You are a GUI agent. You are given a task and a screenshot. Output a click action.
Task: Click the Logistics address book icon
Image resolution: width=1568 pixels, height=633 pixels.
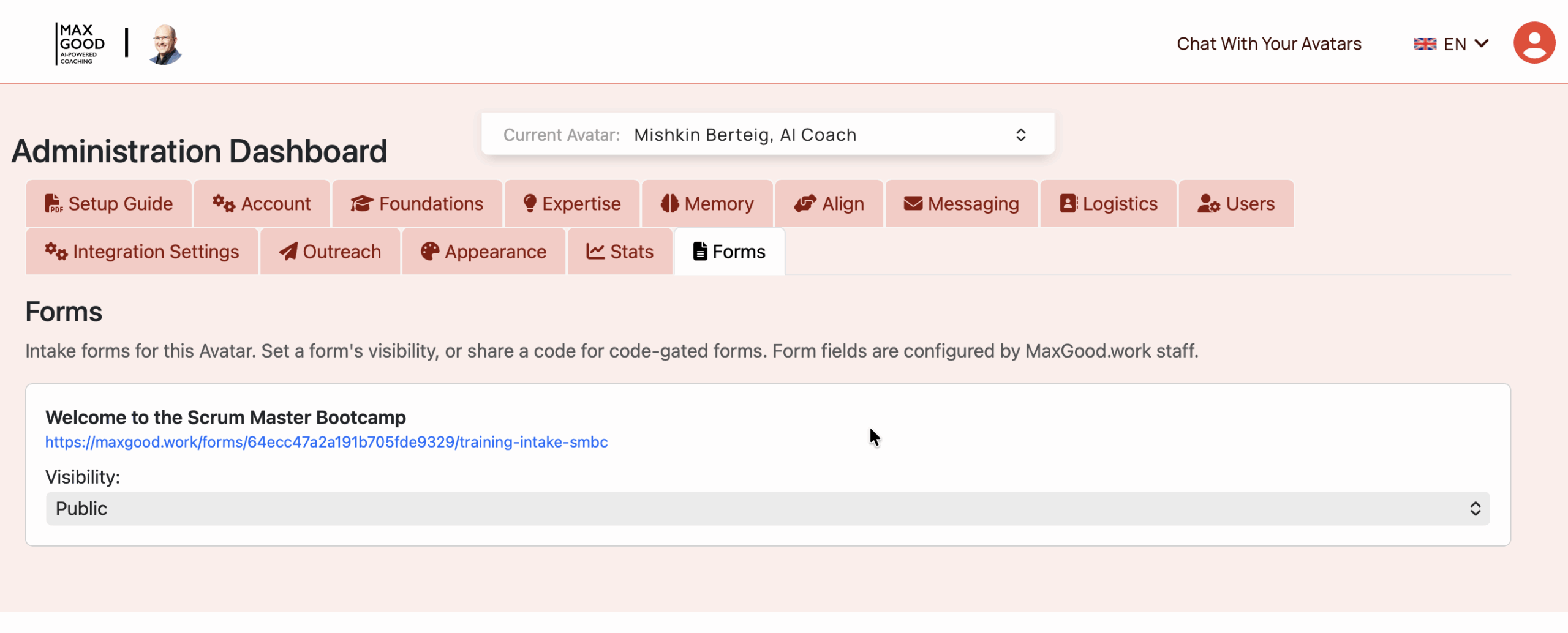(x=1069, y=203)
